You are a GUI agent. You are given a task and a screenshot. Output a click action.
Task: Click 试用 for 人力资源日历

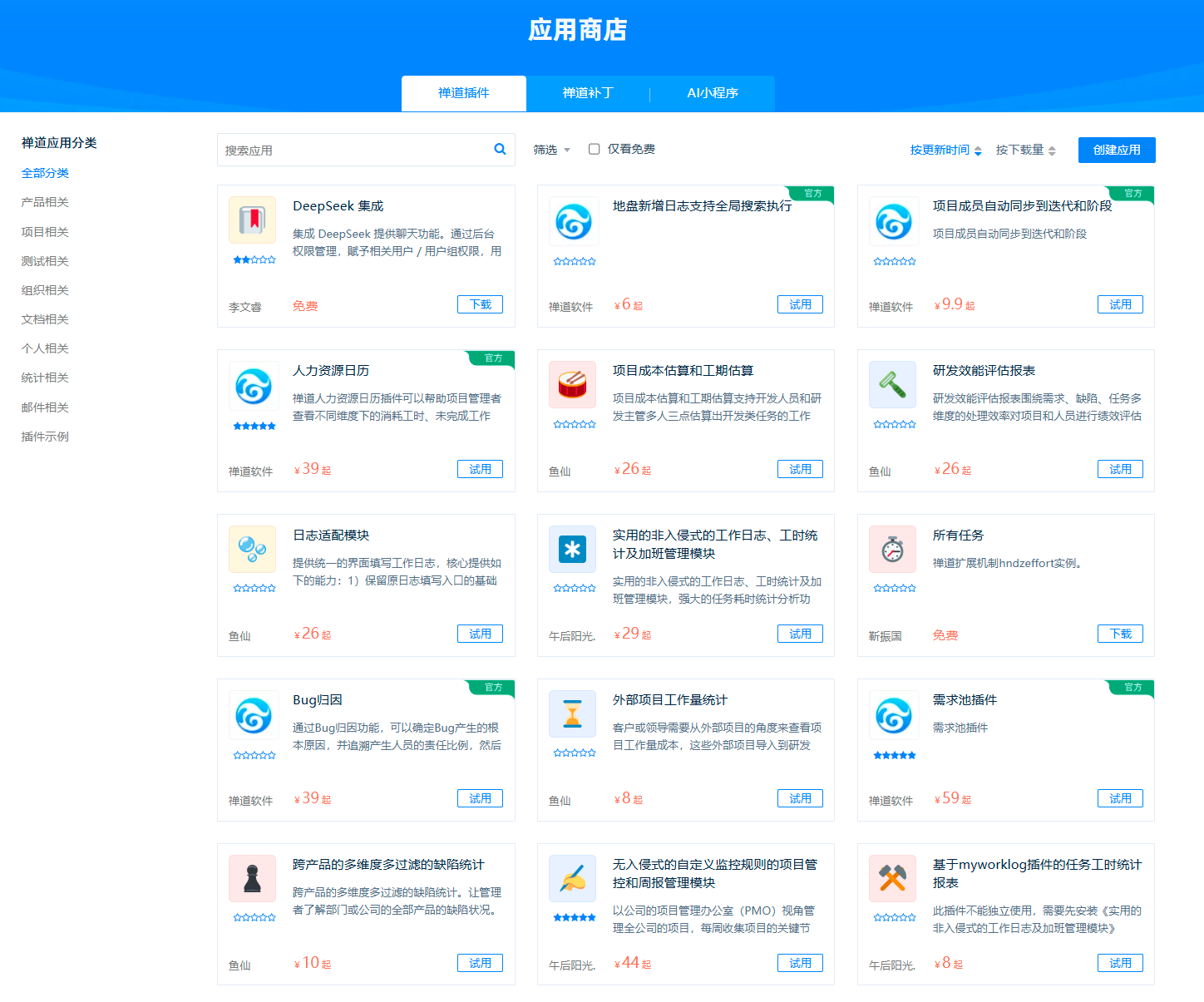[480, 469]
